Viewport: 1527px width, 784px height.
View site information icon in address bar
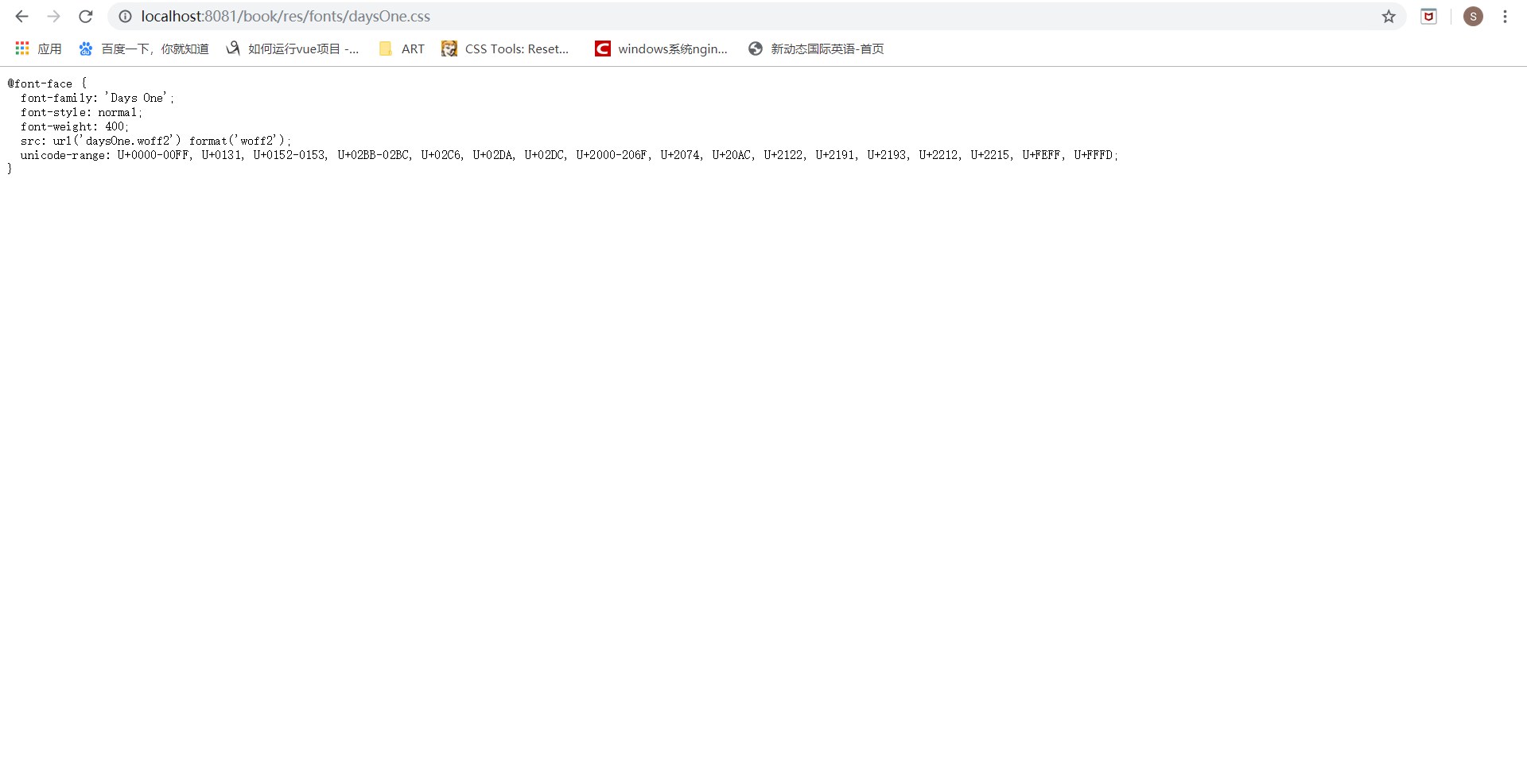(x=125, y=16)
